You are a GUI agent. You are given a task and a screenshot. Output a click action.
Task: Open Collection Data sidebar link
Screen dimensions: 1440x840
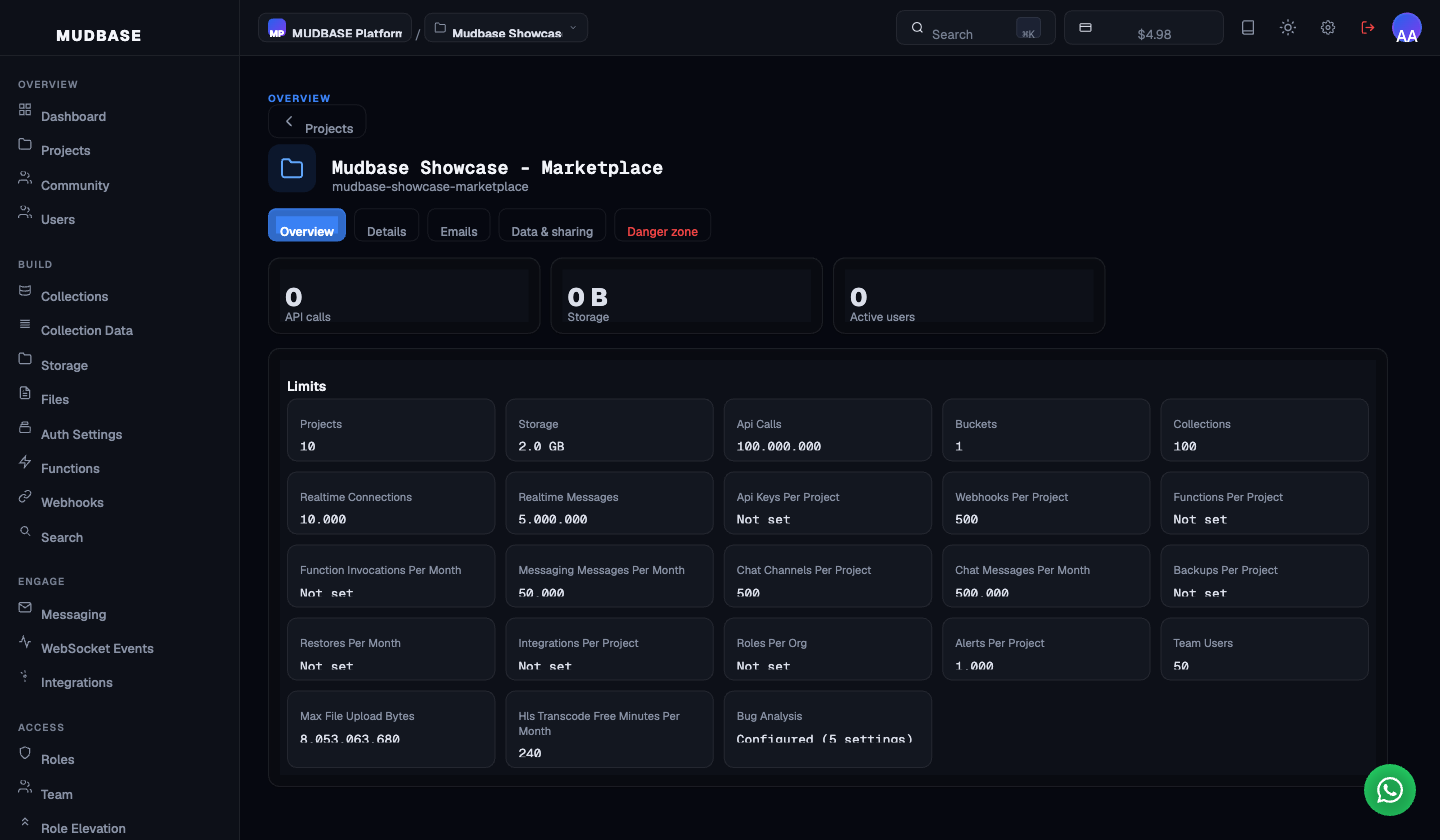(x=87, y=330)
